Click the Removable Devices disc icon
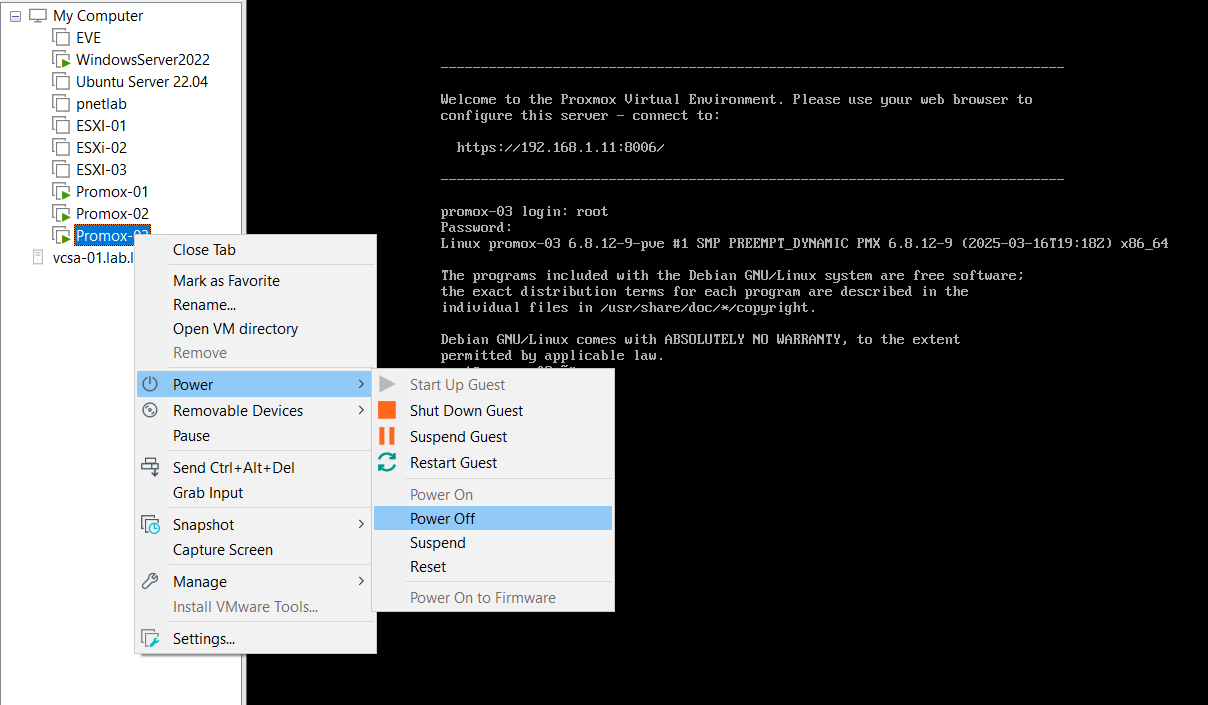1208x705 pixels. pyautogui.click(x=150, y=410)
